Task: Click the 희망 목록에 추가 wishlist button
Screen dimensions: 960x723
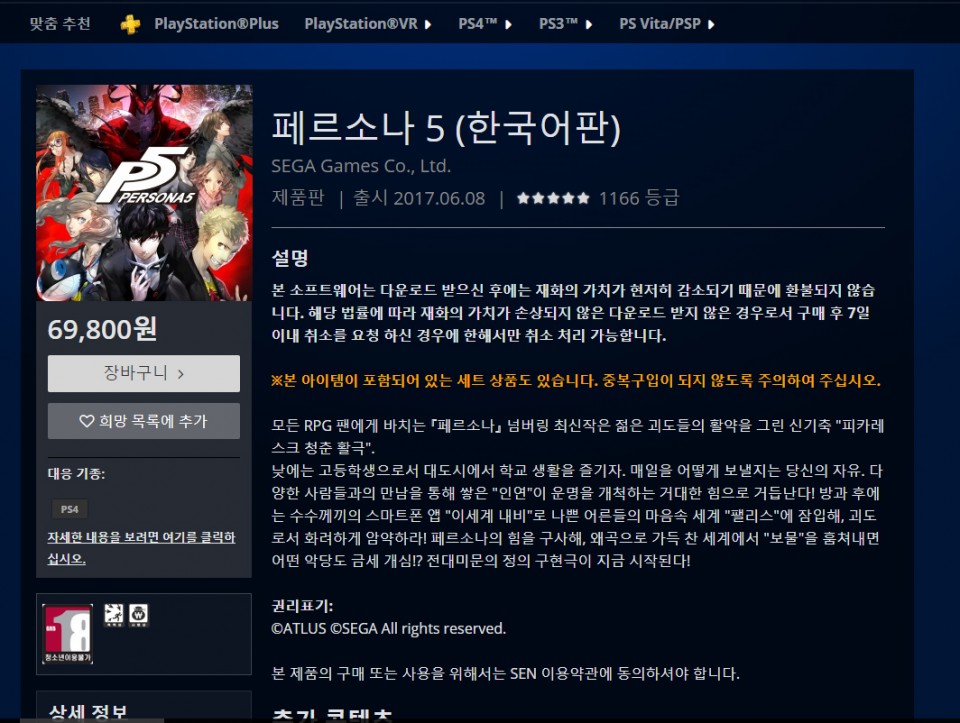Action: [144, 421]
